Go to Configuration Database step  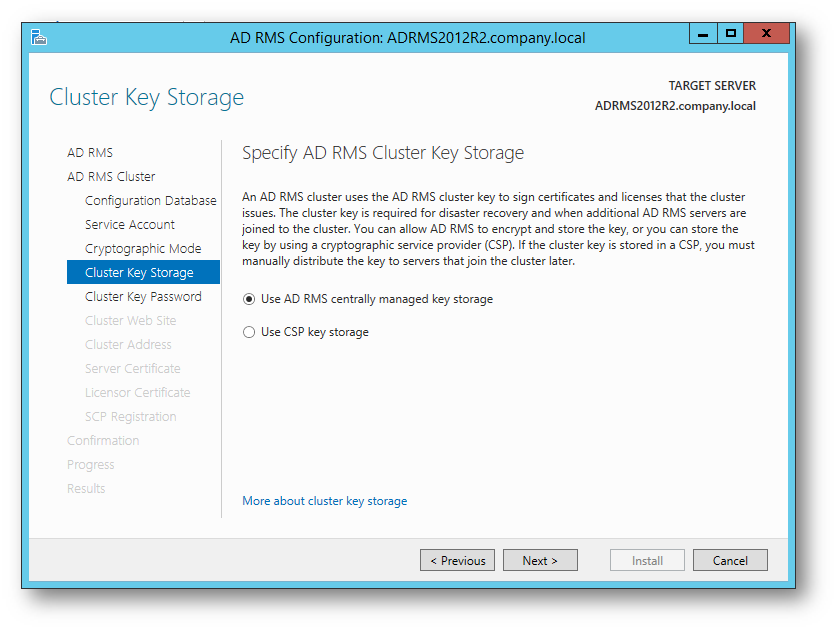coord(151,201)
